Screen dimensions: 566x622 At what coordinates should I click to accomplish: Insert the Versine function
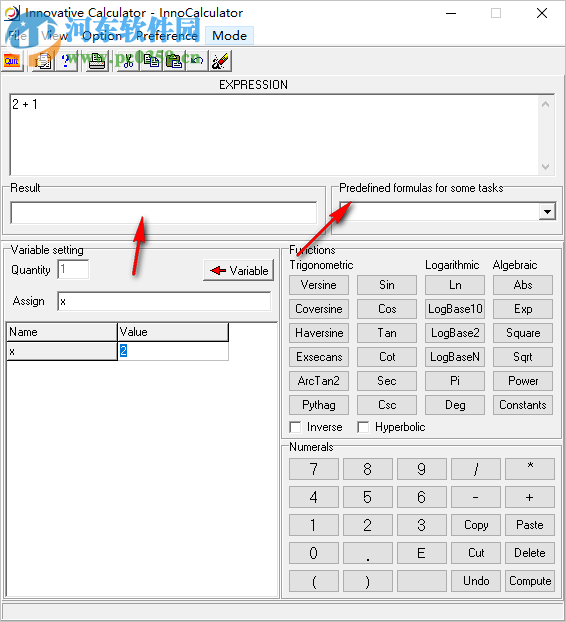(x=319, y=285)
